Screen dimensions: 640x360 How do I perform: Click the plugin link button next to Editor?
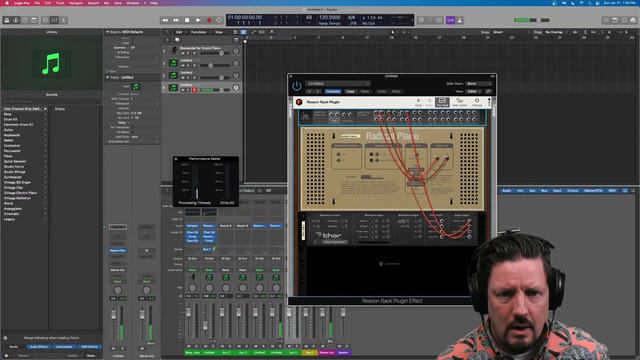click(x=488, y=91)
